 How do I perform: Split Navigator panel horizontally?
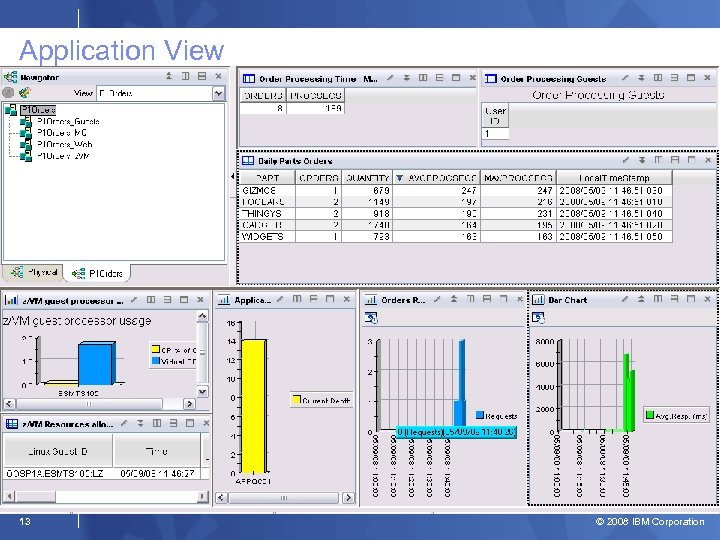click(202, 76)
